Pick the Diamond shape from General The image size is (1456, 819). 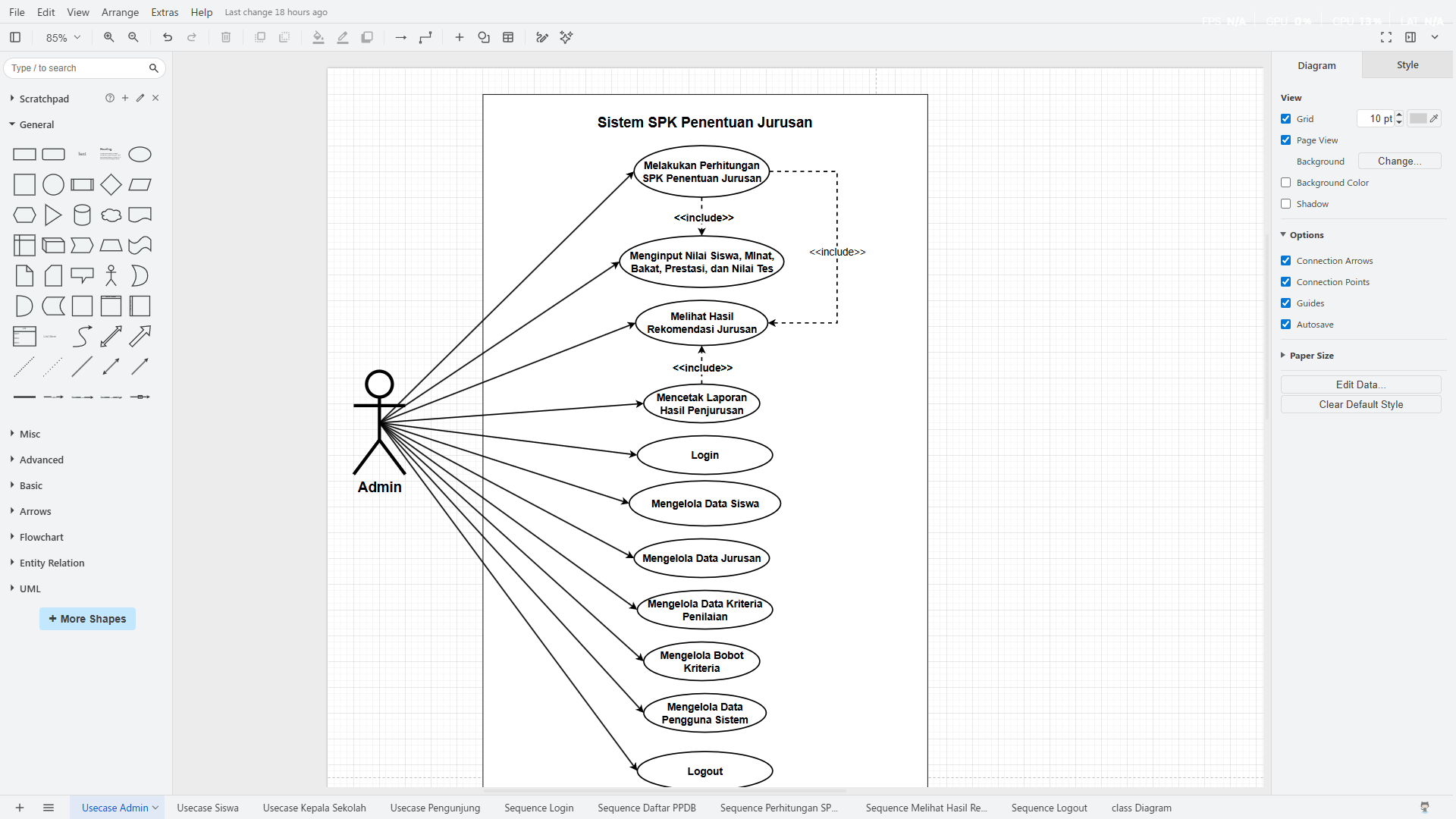click(111, 184)
